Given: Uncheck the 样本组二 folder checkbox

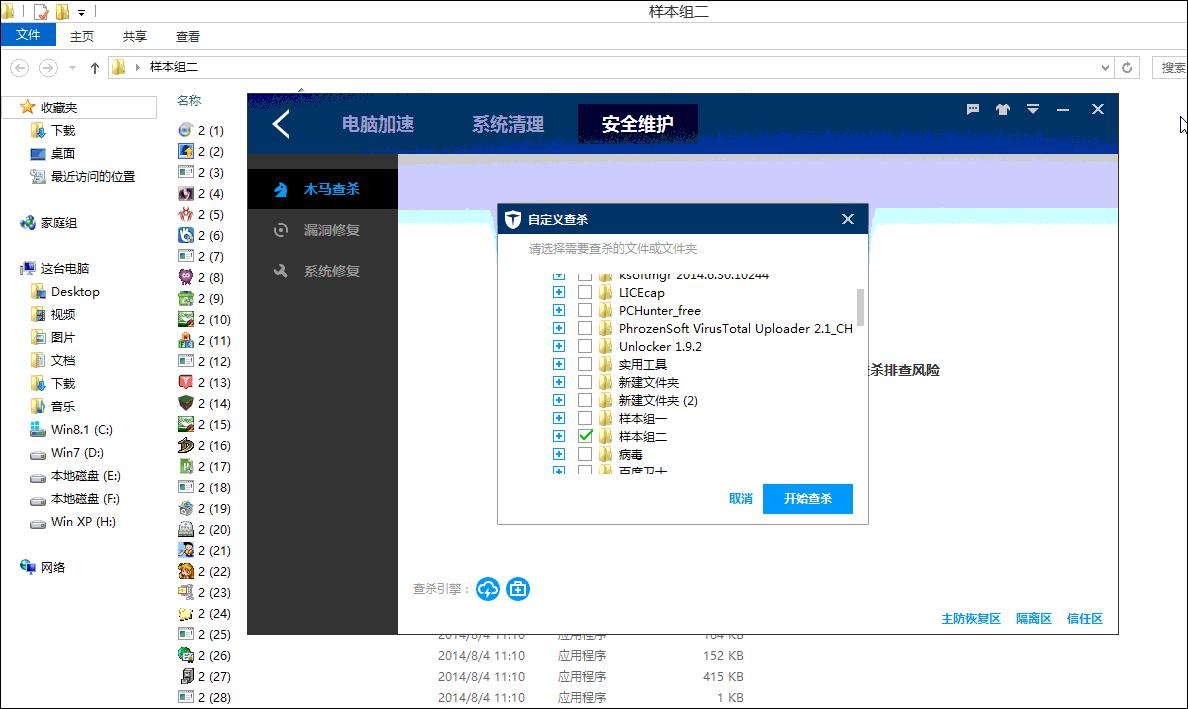Looking at the screenshot, I should pyautogui.click(x=585, y=436).
